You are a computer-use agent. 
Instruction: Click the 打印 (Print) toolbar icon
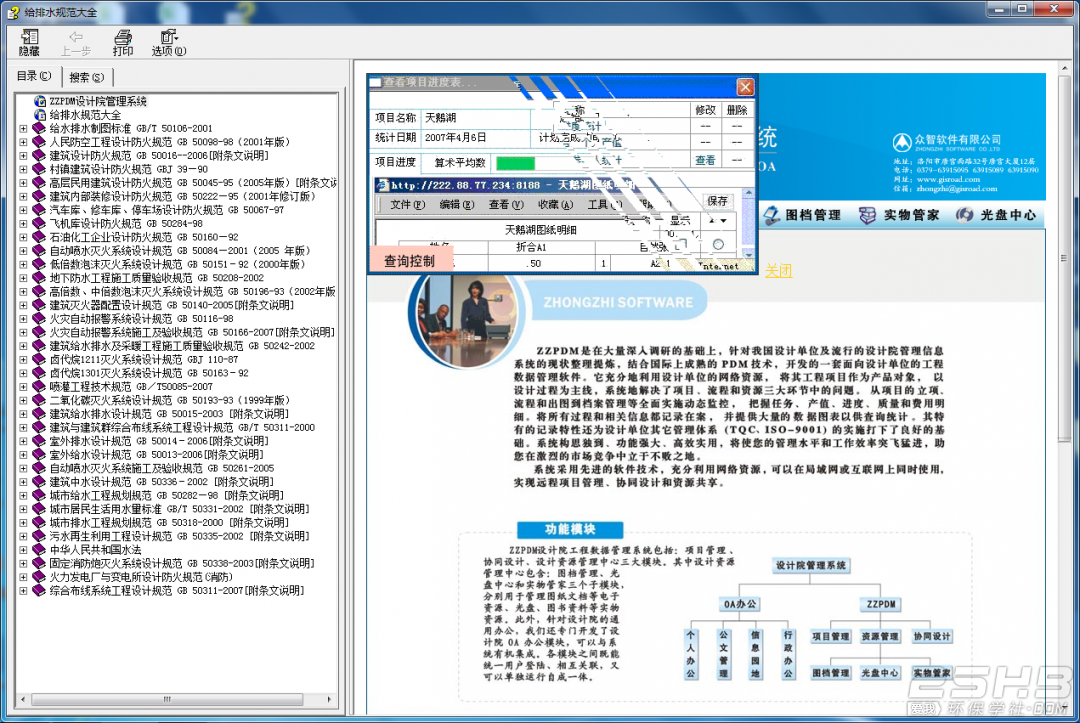pos(123,43)
